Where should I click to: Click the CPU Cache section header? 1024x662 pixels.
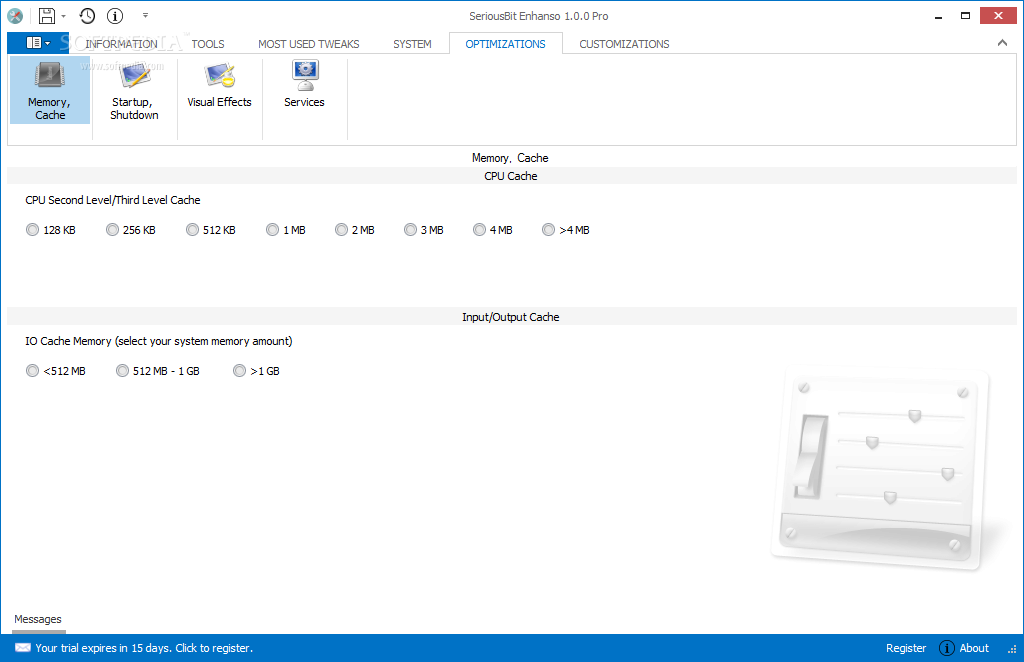click(x=511, y=176)
